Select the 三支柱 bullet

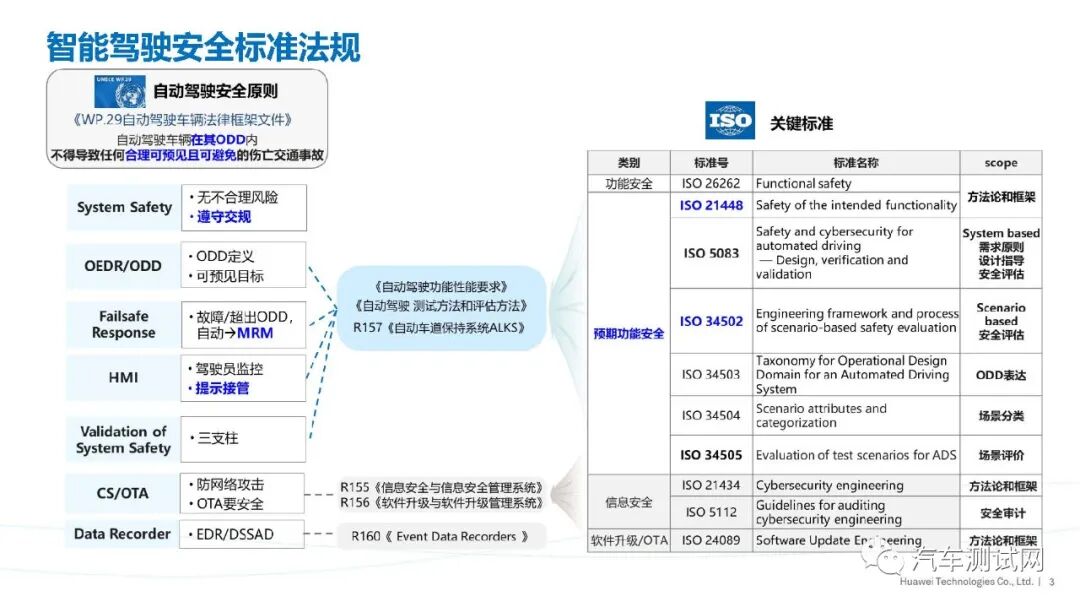click(x=214, y=438)
